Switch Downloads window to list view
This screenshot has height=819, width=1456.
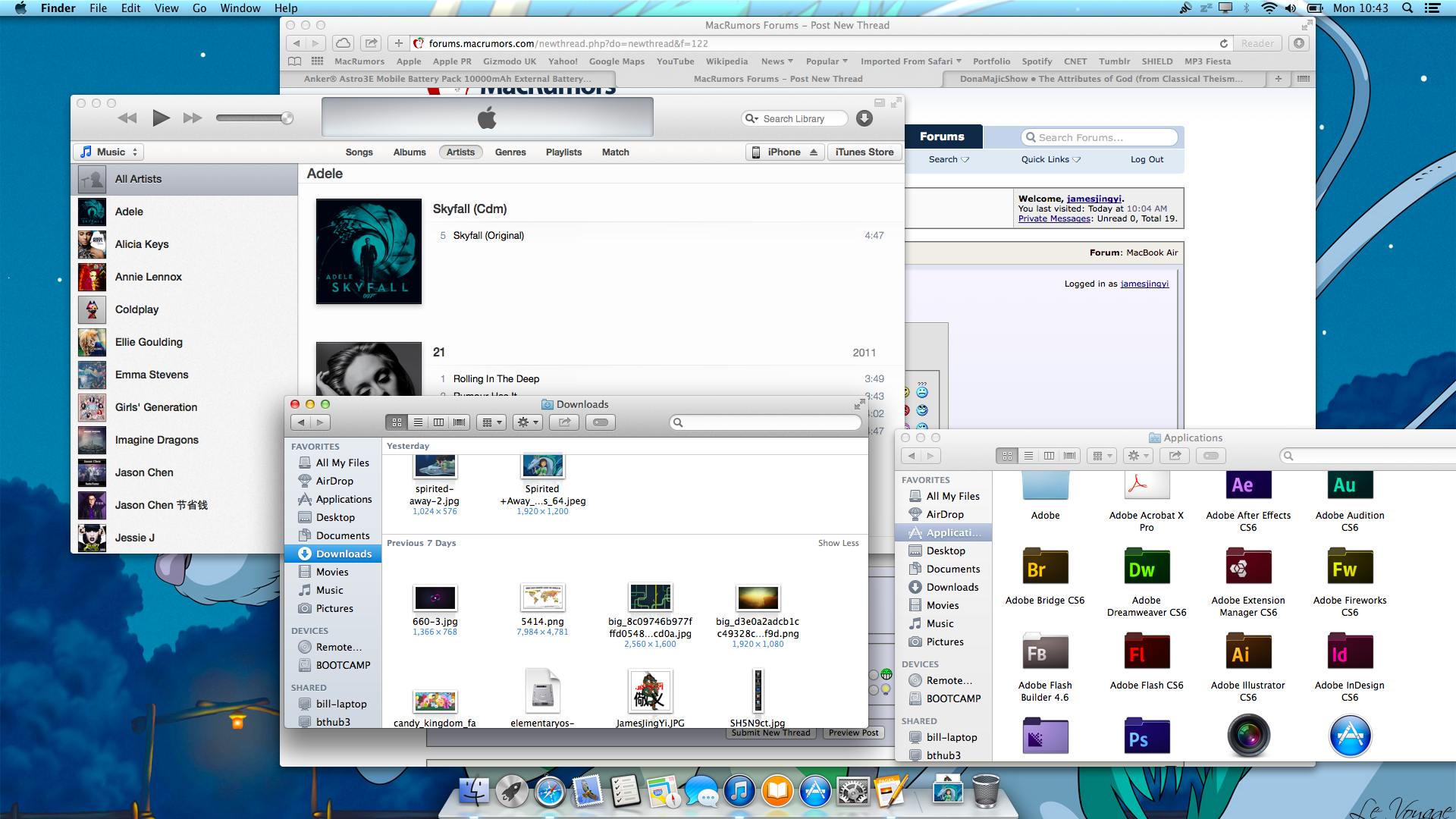418,422
